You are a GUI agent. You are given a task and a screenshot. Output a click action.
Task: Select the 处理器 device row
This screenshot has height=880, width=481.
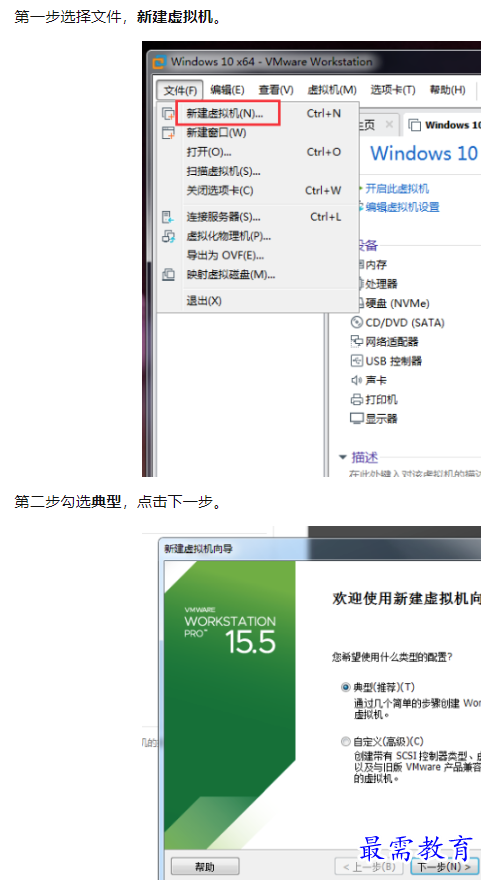[x=377, y=284]
